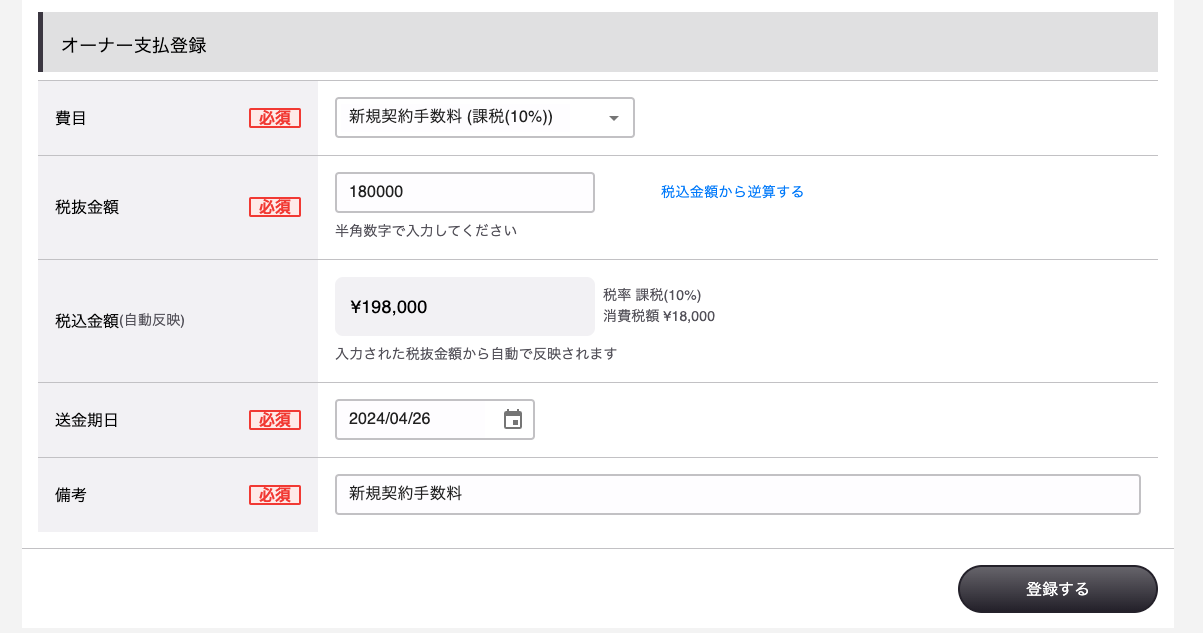Screen dimensions: 1203x633
Task: Click the 送金期日 row label
Action: [x=87, y=420]
